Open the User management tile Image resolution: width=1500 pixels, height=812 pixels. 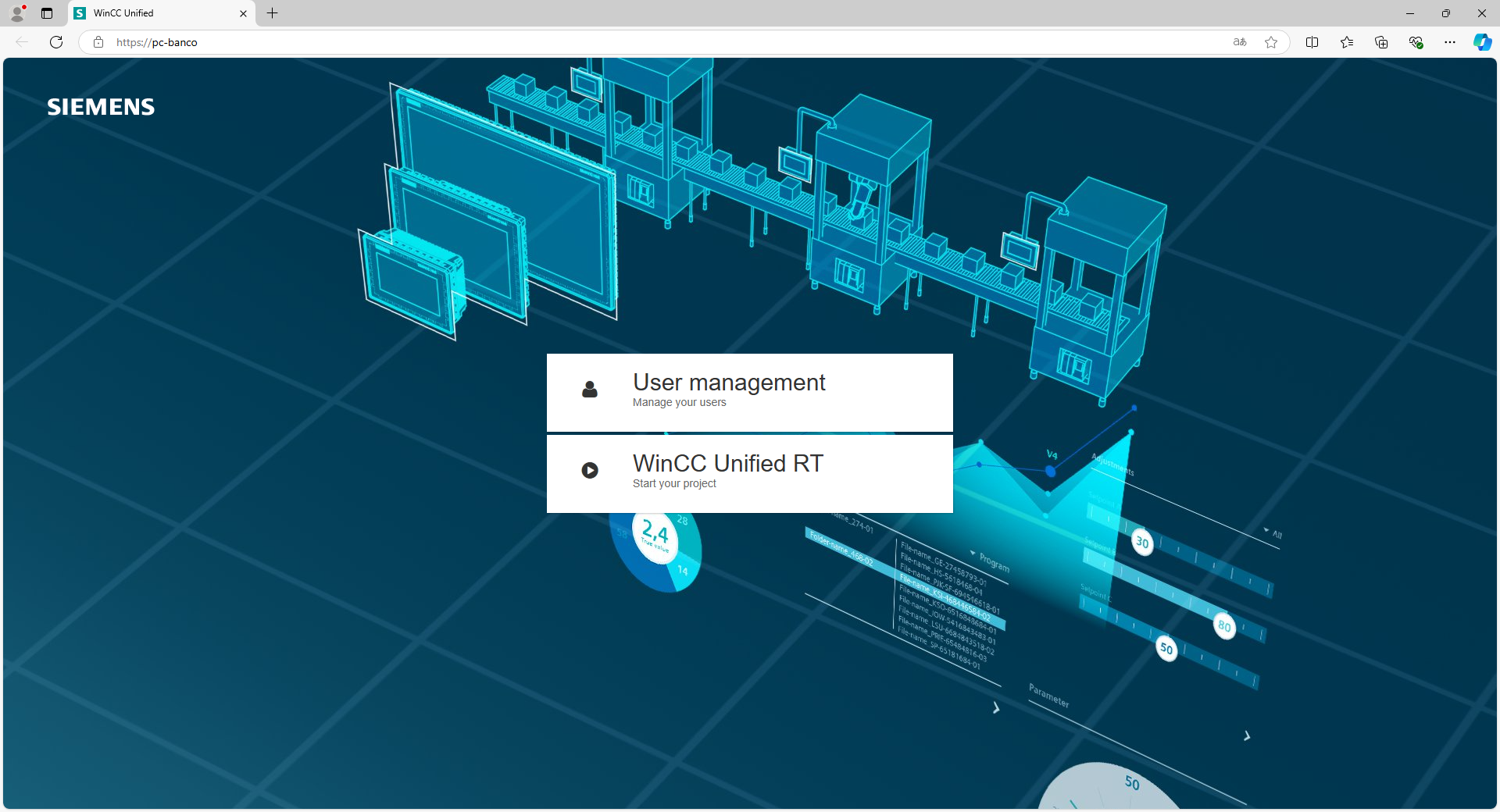point(749,392)
